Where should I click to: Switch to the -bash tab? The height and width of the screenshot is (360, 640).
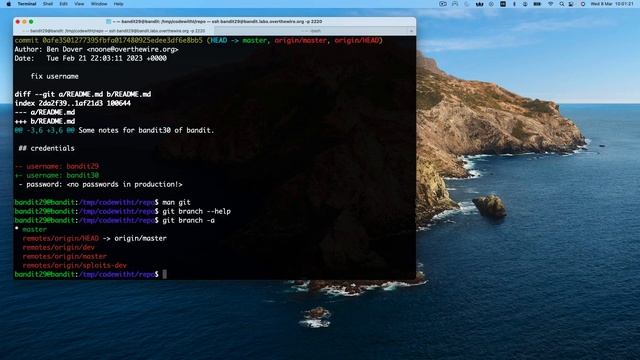coord(312,31)
